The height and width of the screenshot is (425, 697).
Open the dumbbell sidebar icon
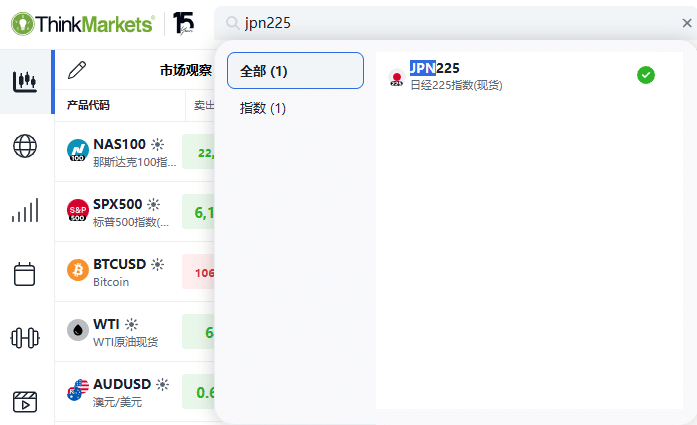point(25,338)
